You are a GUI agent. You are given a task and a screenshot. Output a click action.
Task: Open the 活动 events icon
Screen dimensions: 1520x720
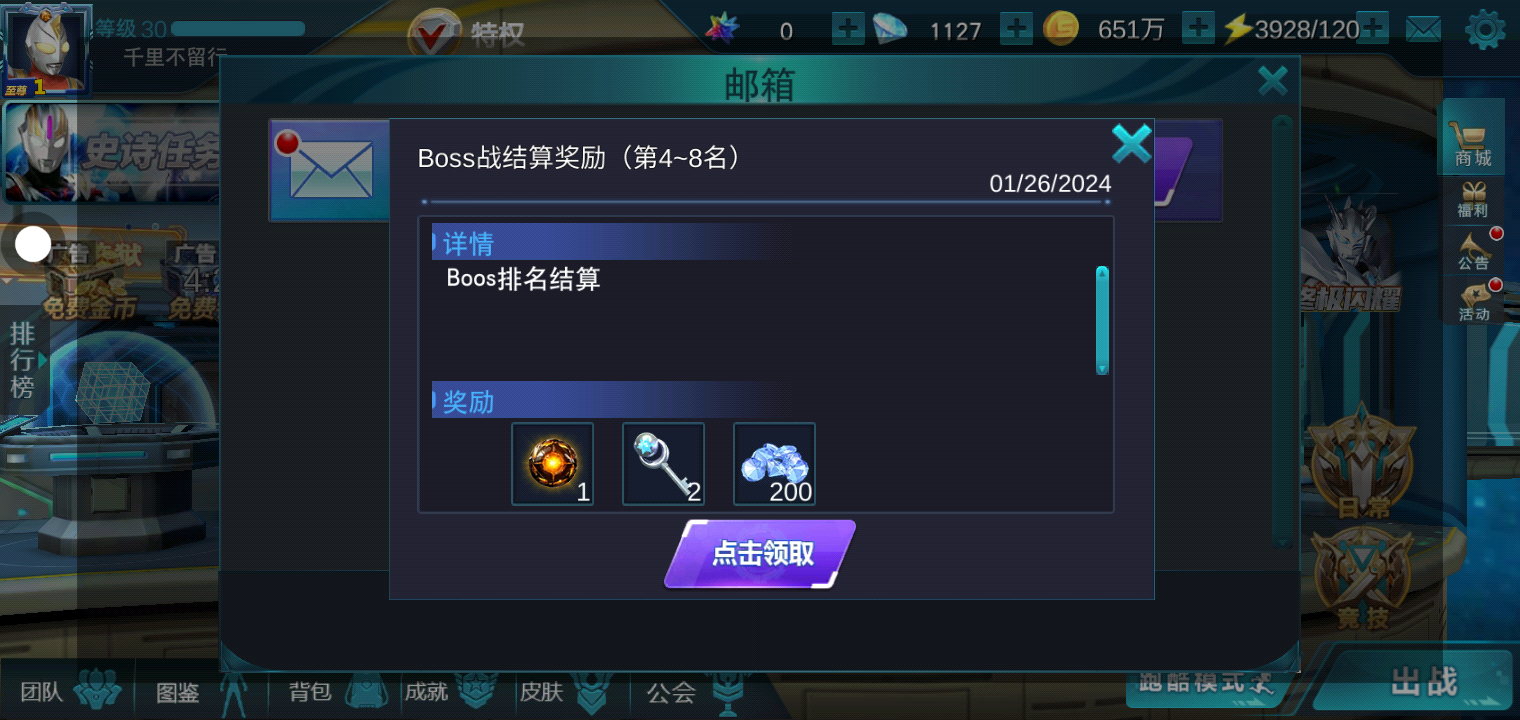coord(1474,302)
